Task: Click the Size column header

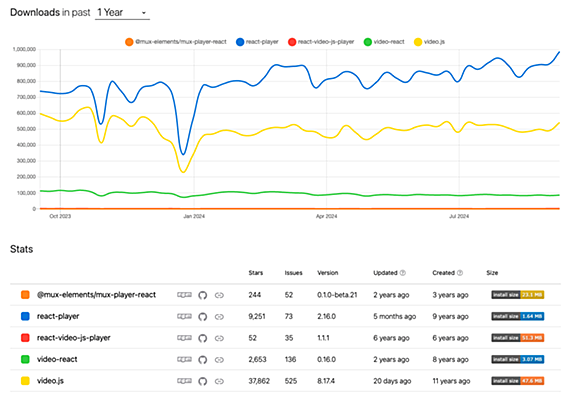Action: coord(492,273)
